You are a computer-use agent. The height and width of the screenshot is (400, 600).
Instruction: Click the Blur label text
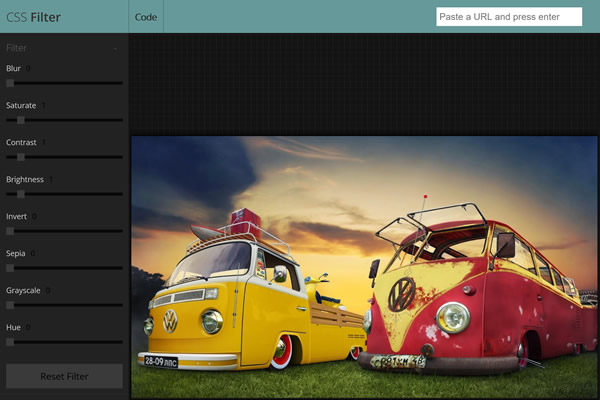pos(13,68)
